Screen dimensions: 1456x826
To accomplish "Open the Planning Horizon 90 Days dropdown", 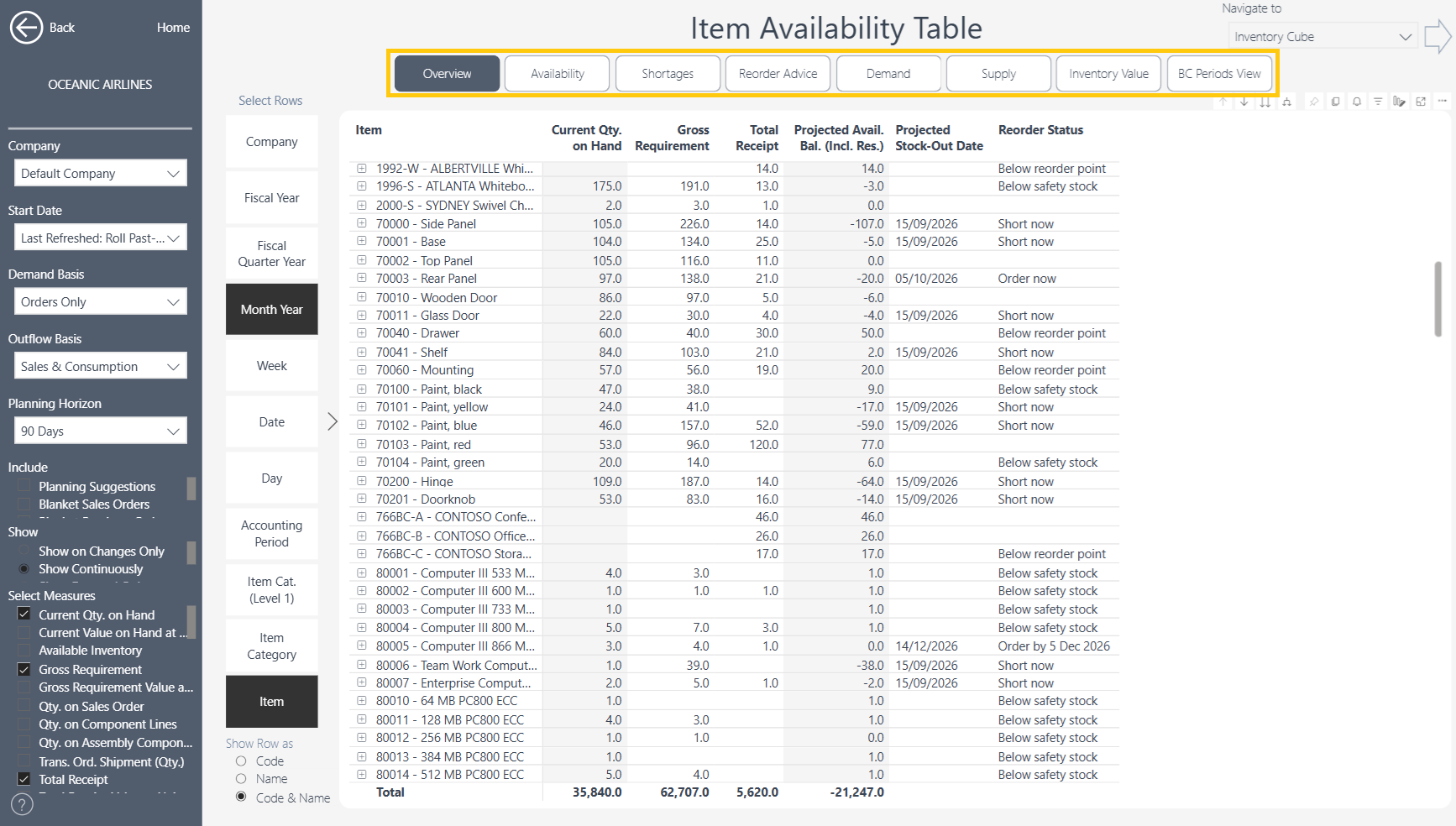I will pos(100,431).
